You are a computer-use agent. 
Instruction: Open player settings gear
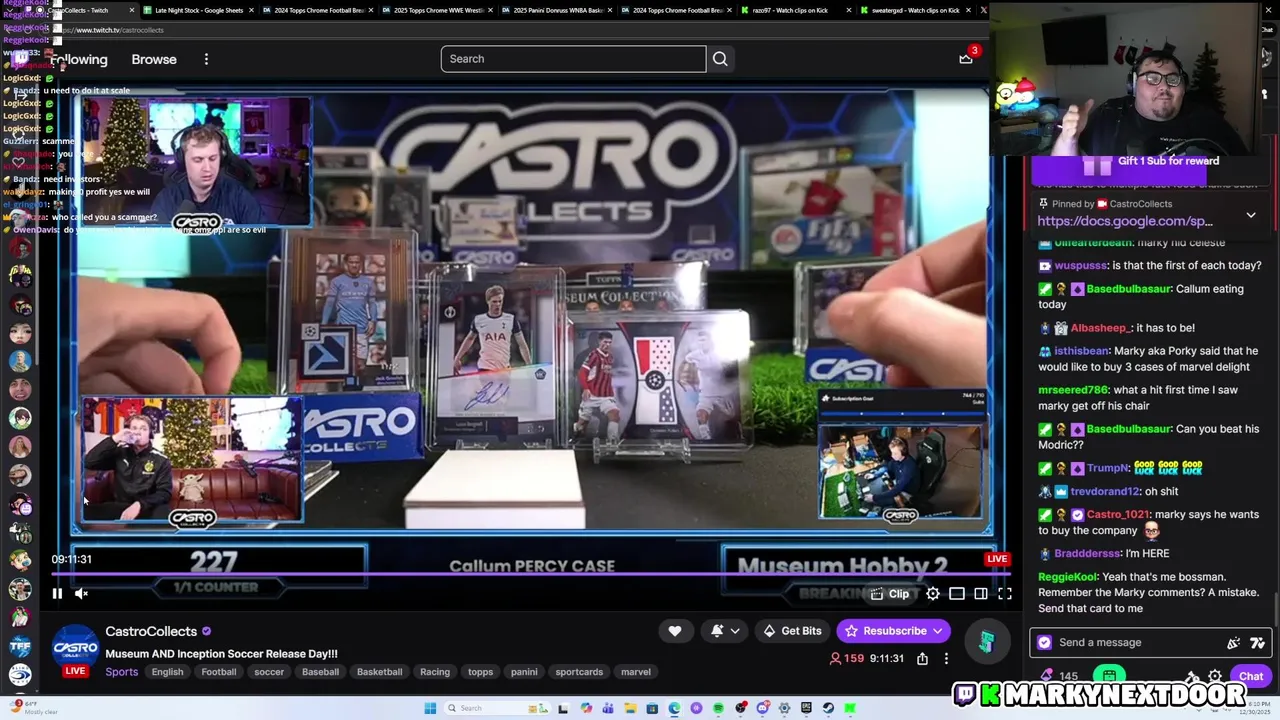click(x=932, y=594)
